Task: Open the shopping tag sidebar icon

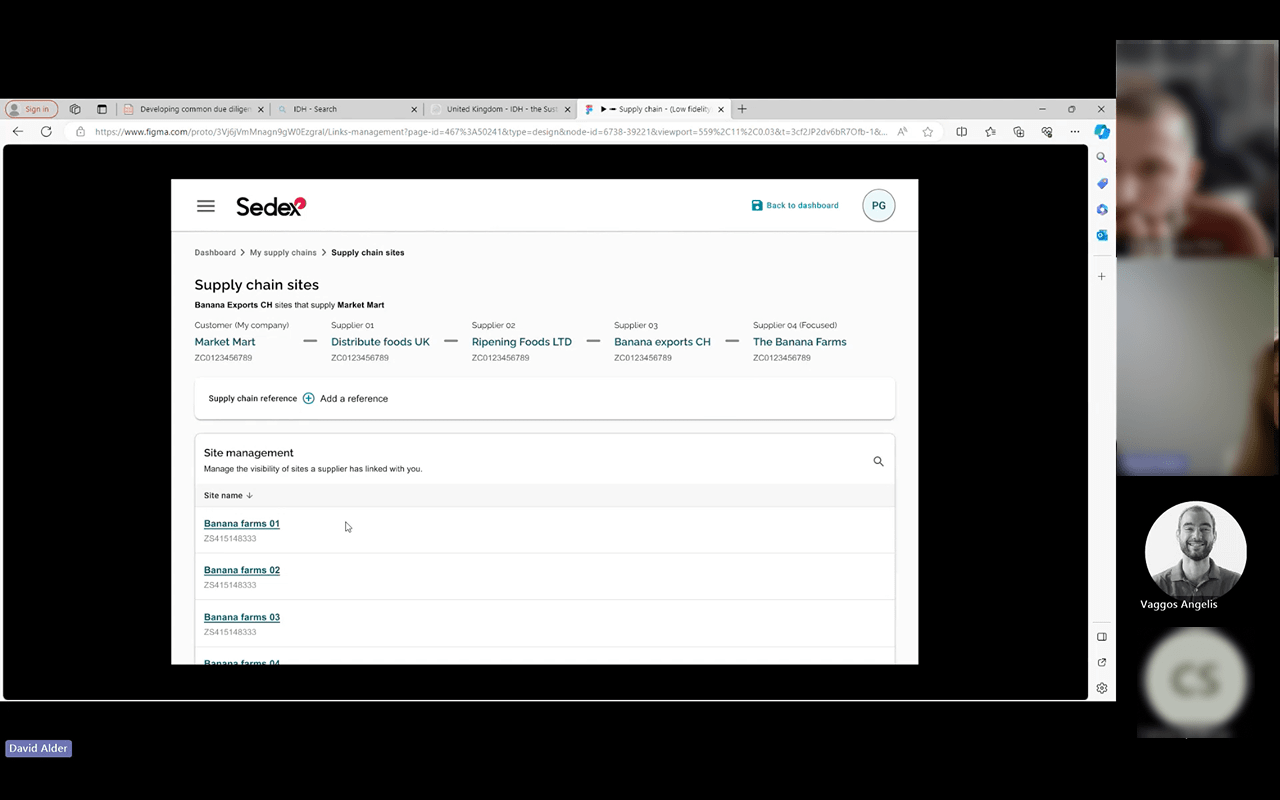Action: point(1102,184)
